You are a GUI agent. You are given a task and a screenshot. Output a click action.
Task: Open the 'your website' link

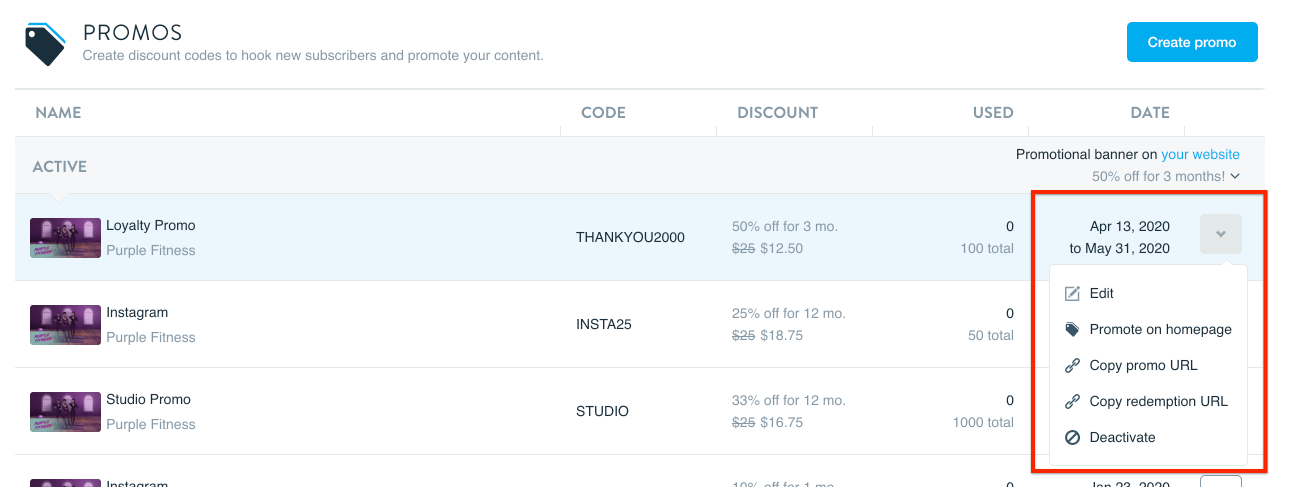click(x=1200, y=155)
